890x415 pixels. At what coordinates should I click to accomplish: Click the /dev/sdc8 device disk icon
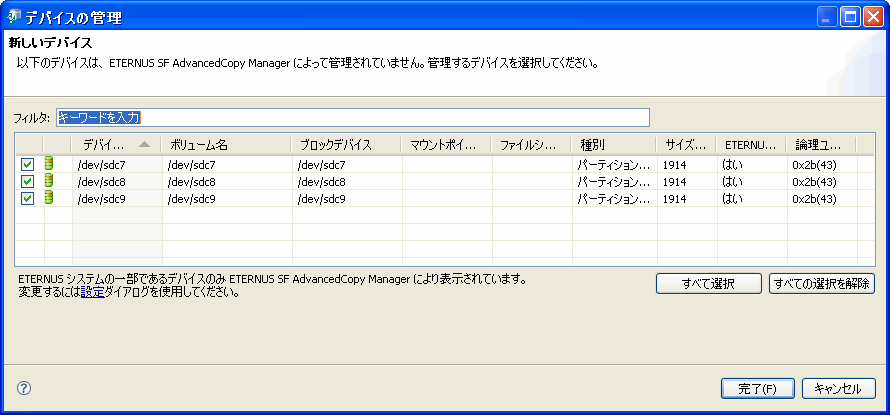[49, 182]
